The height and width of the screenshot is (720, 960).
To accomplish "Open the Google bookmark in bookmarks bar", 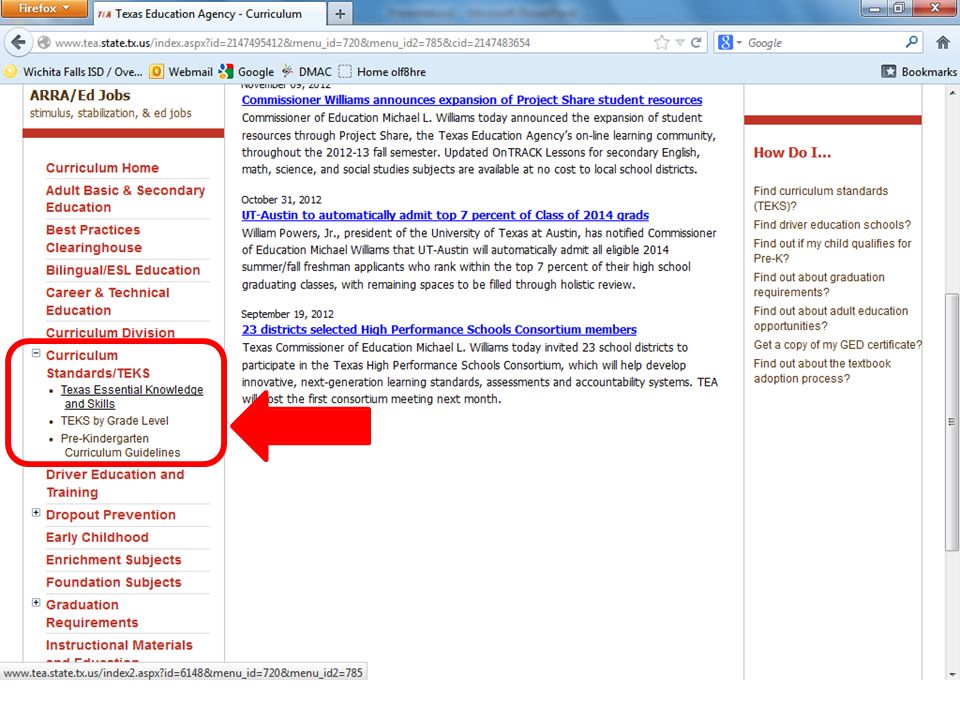I will (247, 72).
